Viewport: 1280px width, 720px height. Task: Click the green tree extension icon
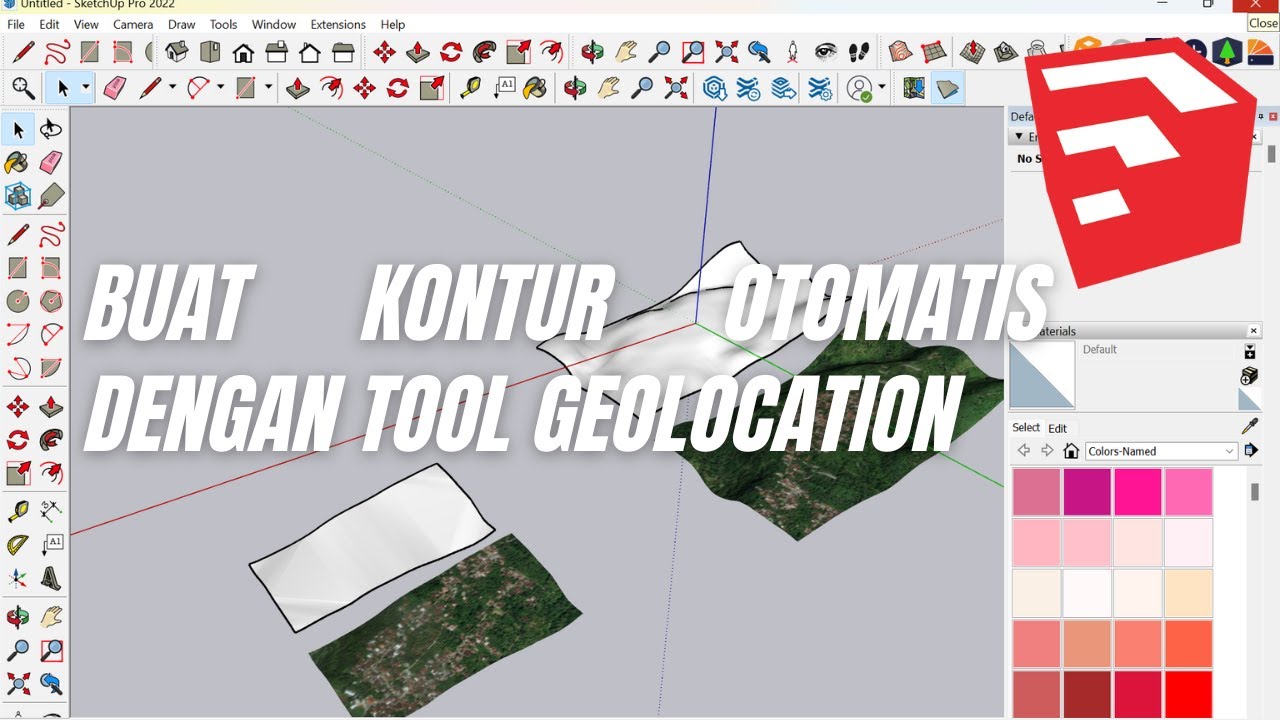(x=1227, y=51)
